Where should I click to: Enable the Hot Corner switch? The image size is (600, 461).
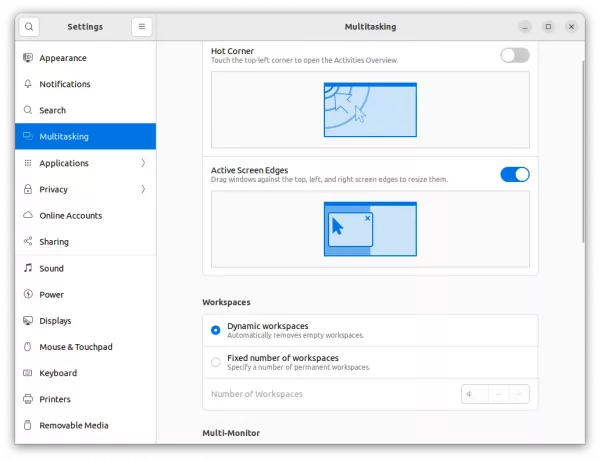(x=515, y=55)
